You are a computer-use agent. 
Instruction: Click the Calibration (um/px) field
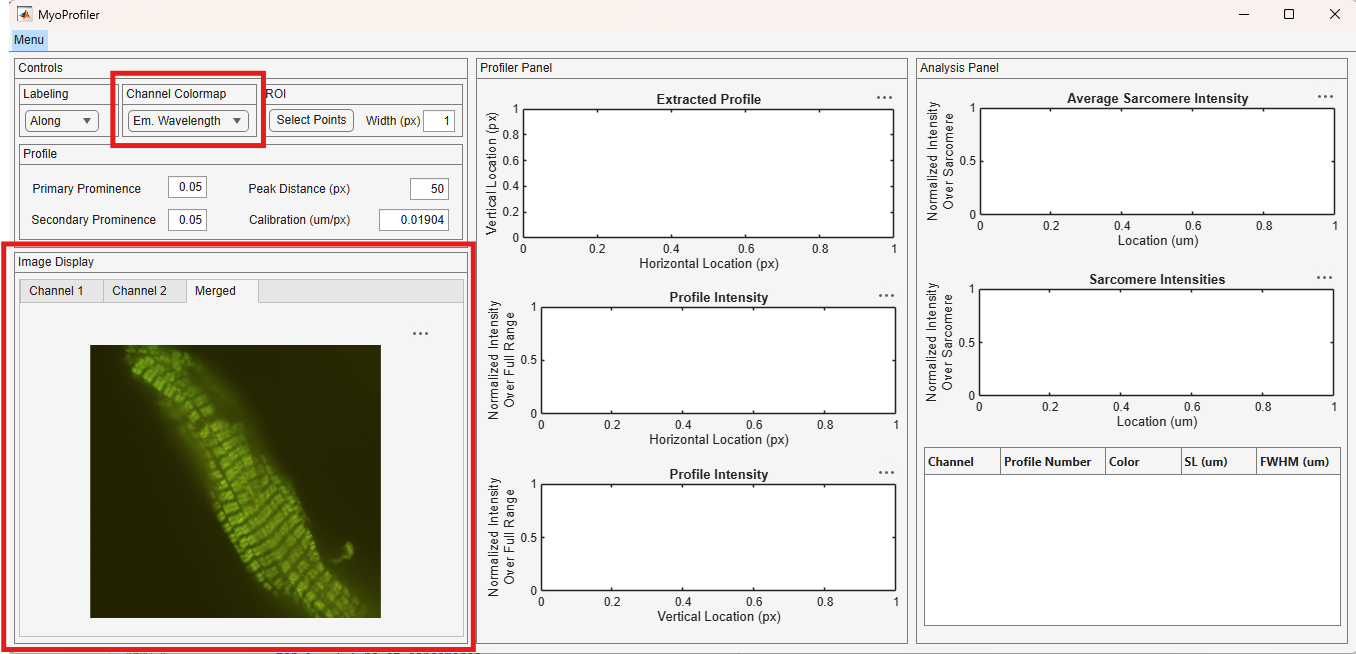[x=414, y=220]
